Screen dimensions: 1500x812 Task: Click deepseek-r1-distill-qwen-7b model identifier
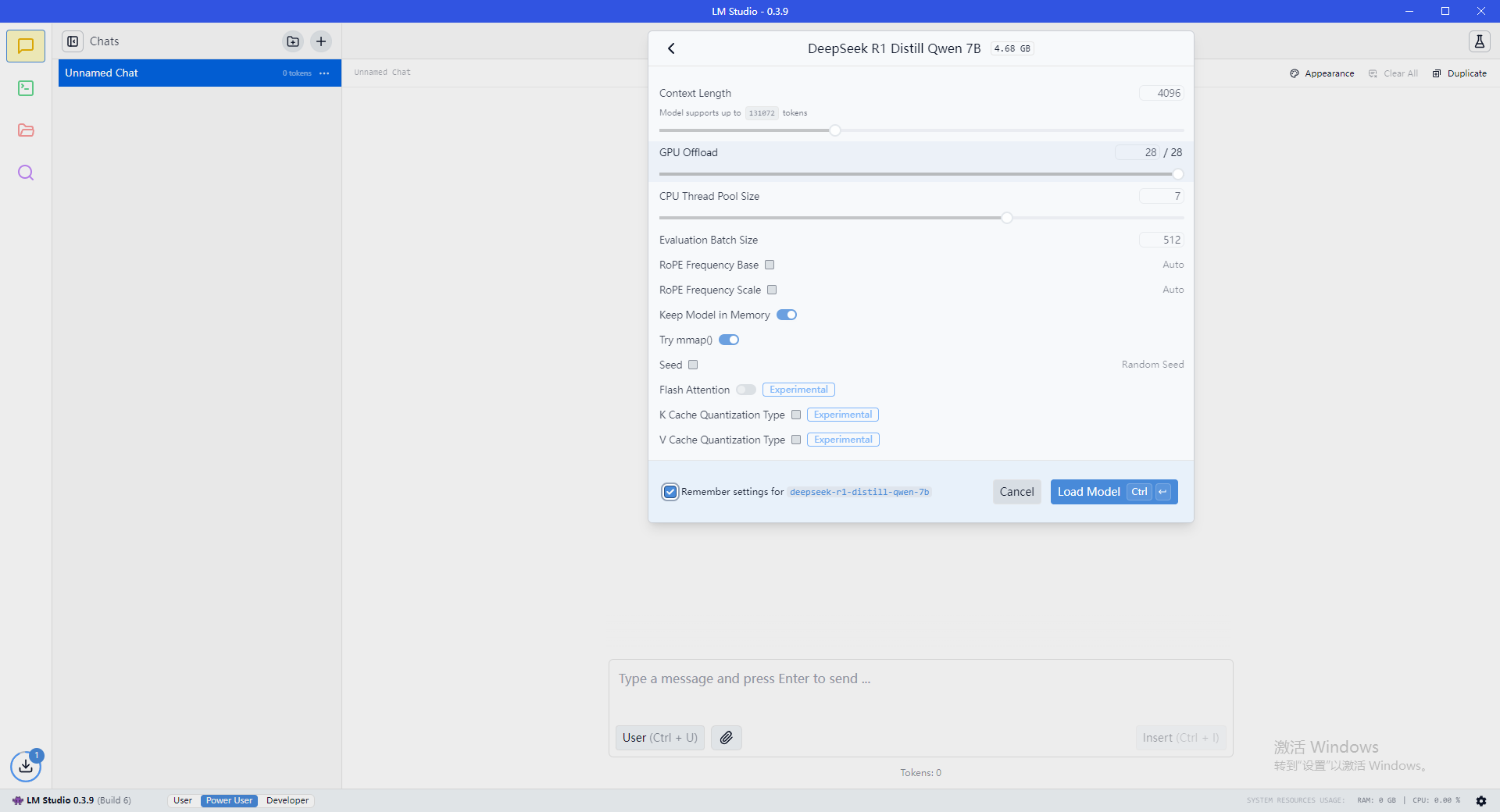pyautogui.click(x=859, y=492)
